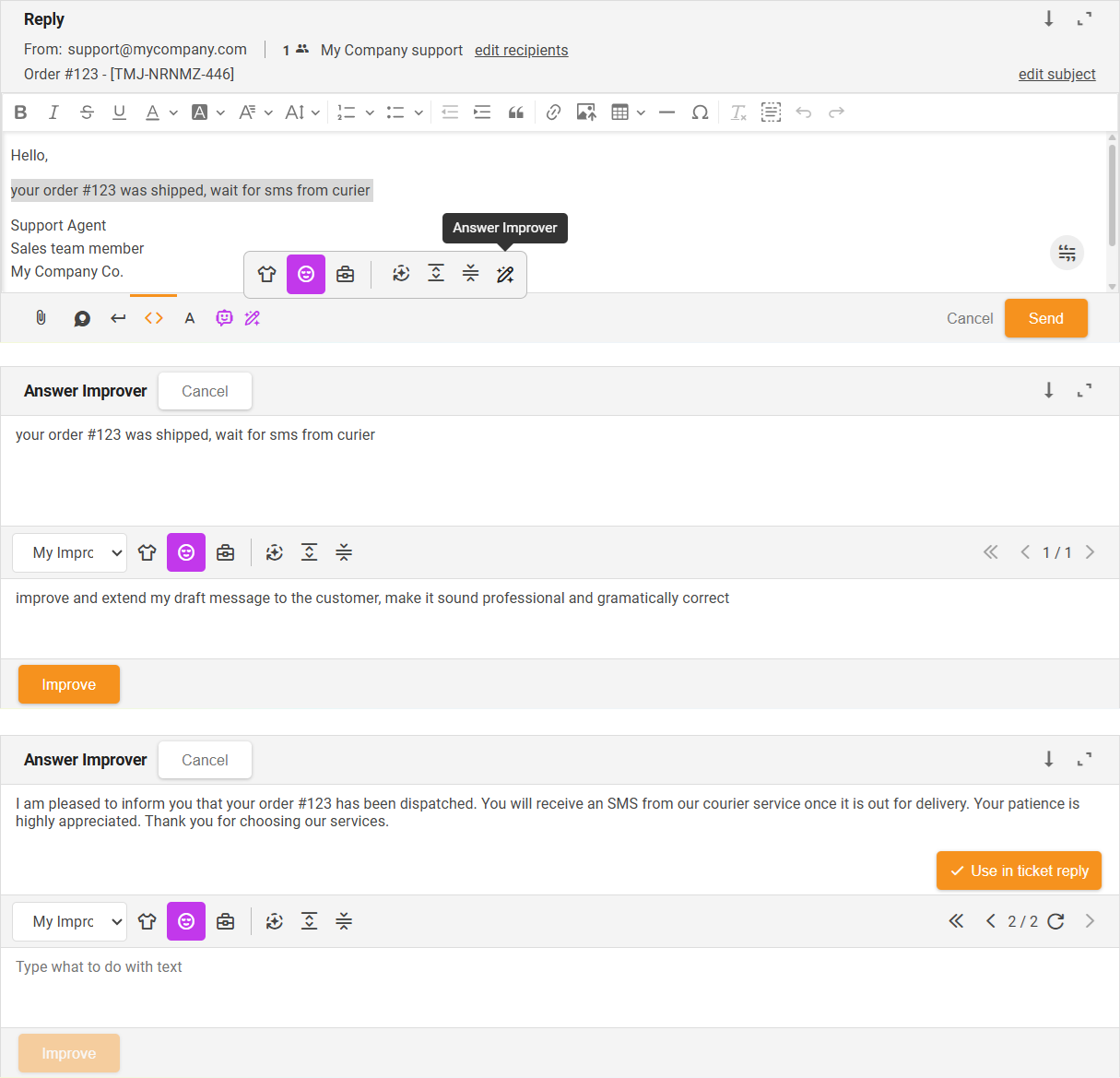Select the professional briefcase tone in Answer Improver
This screenshot has width=1120, height=1078.
(226, 551)
